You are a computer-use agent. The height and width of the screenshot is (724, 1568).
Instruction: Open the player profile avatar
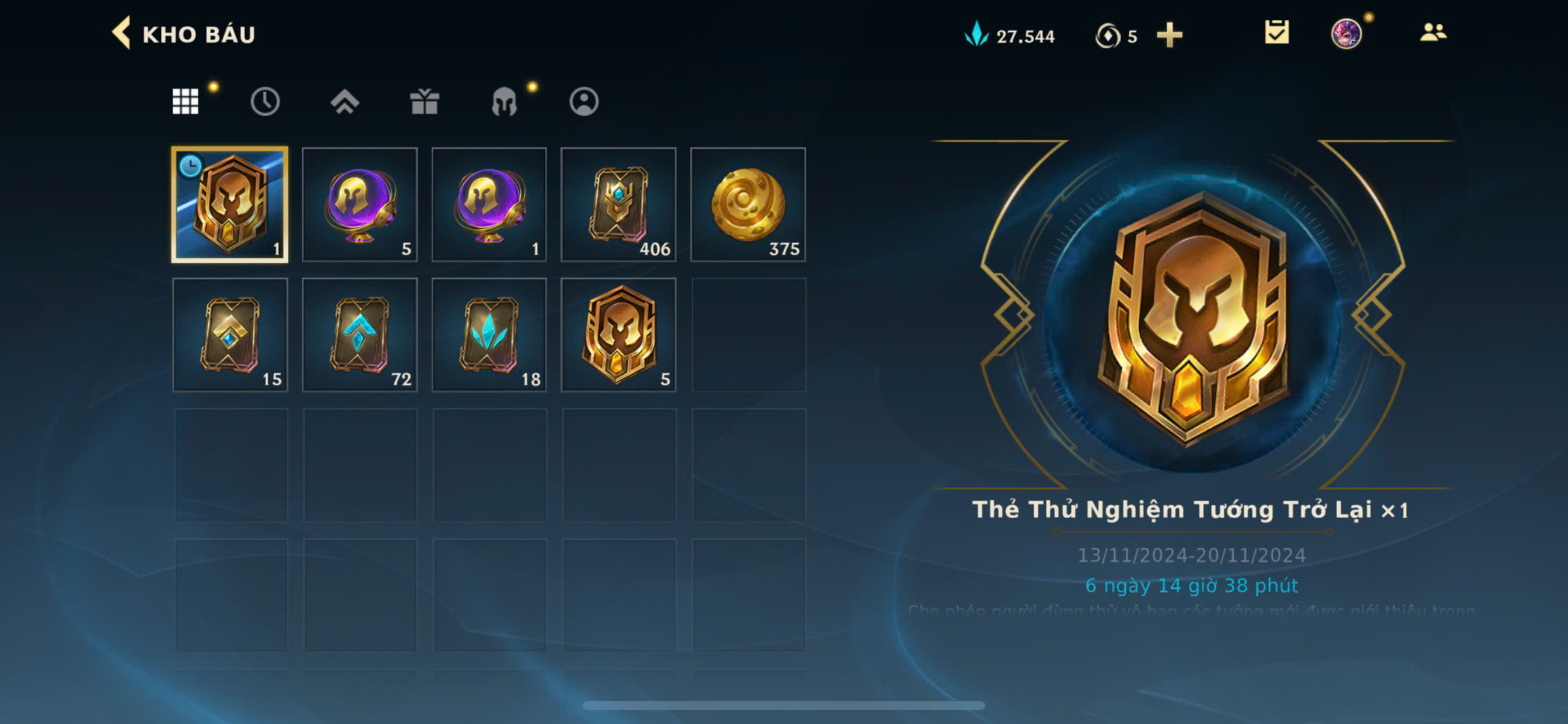[1346, 33]
